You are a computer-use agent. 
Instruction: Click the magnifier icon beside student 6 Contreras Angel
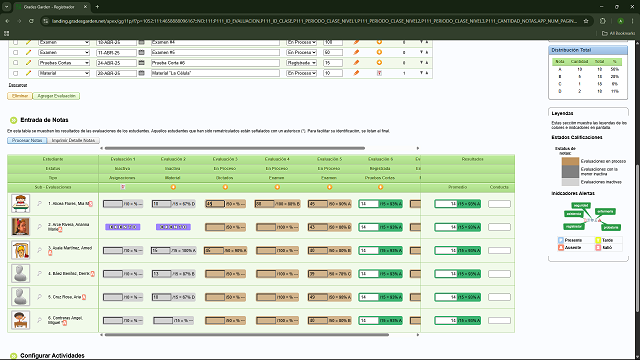click(x=40, y=320)
